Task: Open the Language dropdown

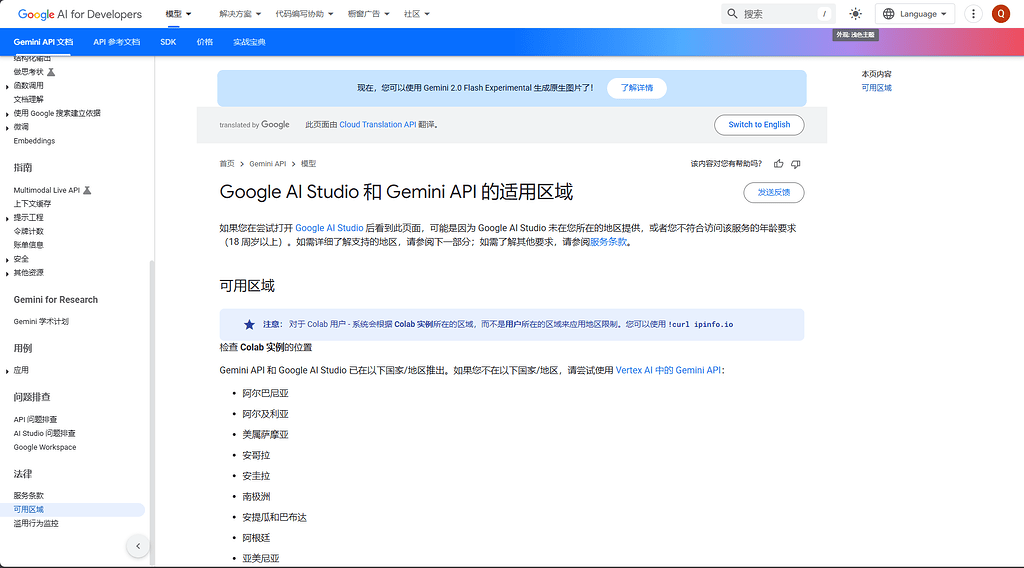Action: pos(915,14)
